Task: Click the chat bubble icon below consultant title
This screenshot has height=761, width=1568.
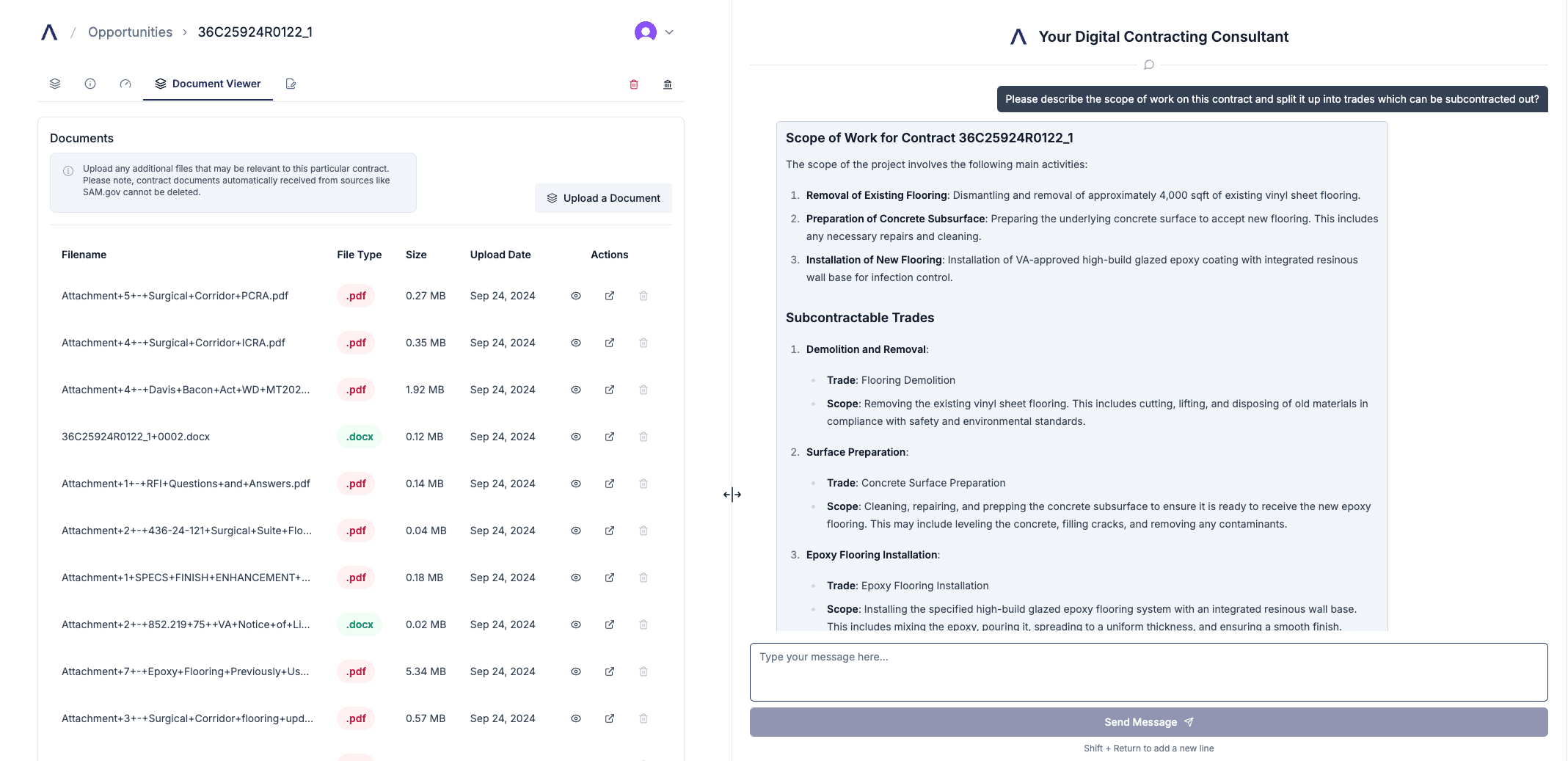Action: pyautogui.click(x=1149, y=65)
